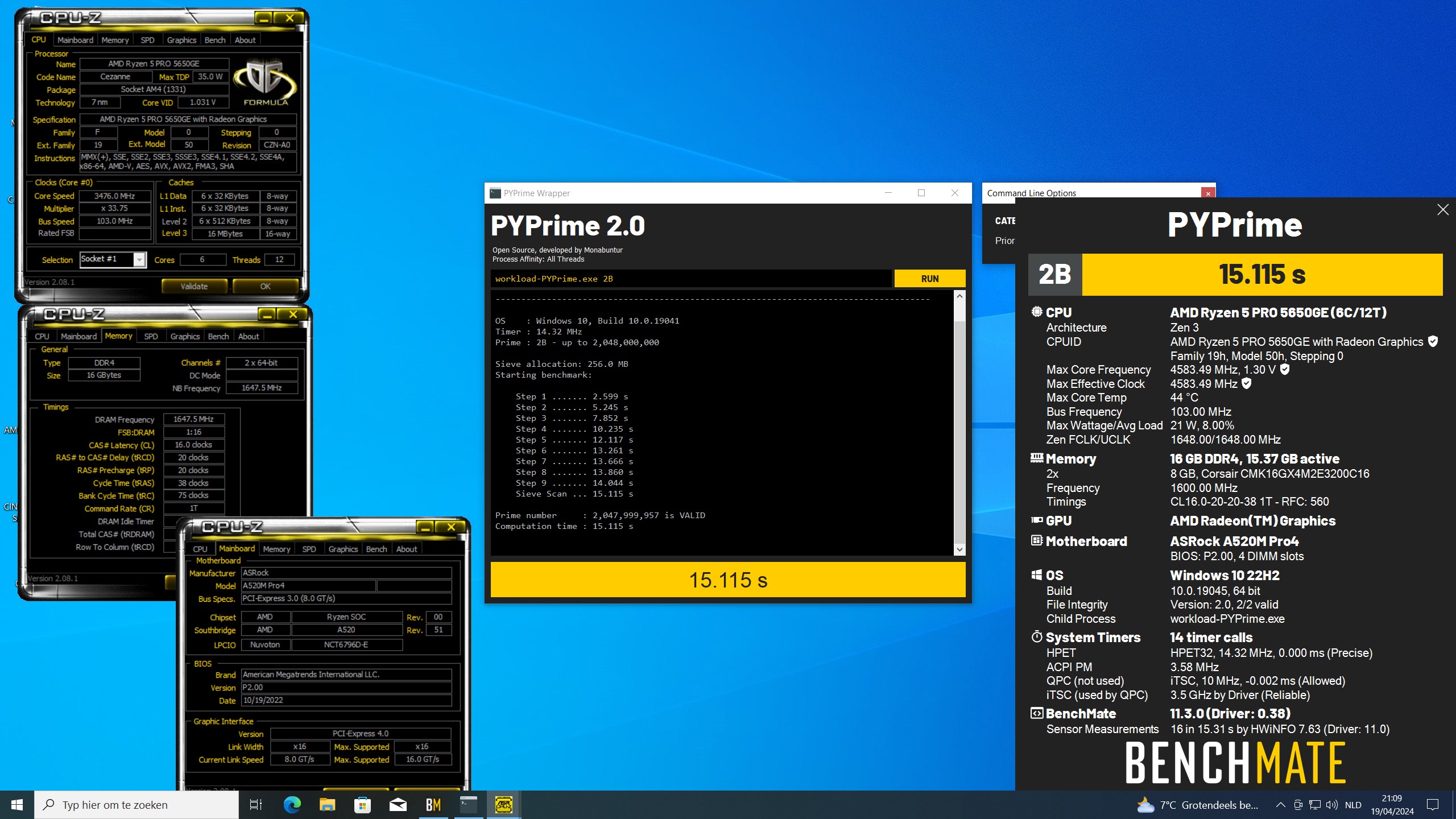This screenshot has height=819, width=1456.
Task: Click Max Core Frequency verified shield icon
Action: [x=1285, y=369]
